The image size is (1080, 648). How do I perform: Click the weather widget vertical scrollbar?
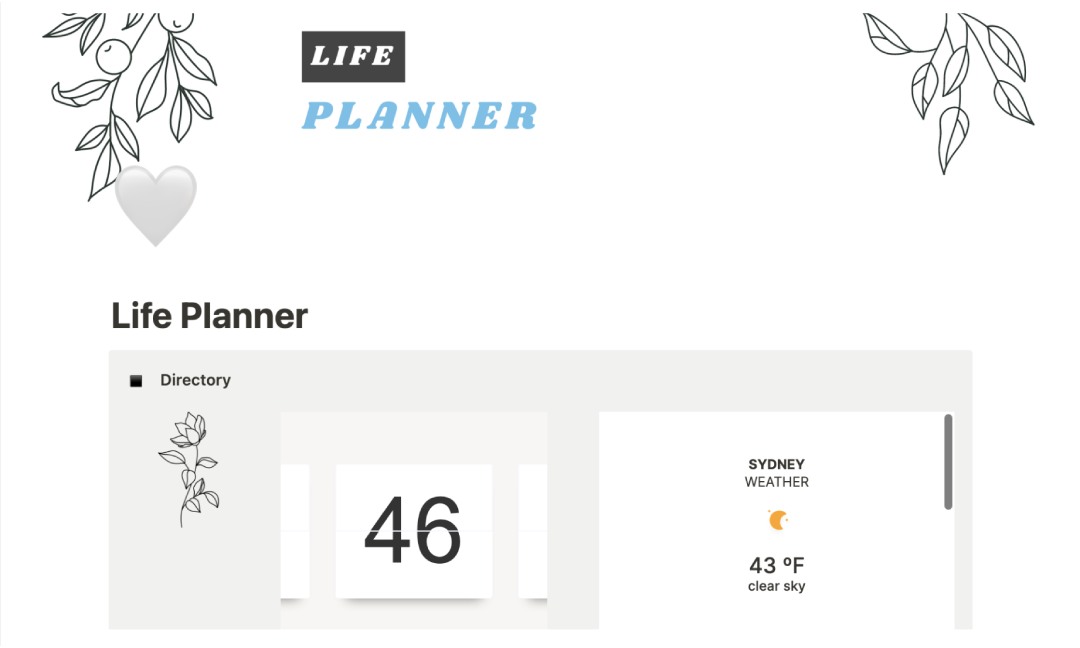pos(948,462)
